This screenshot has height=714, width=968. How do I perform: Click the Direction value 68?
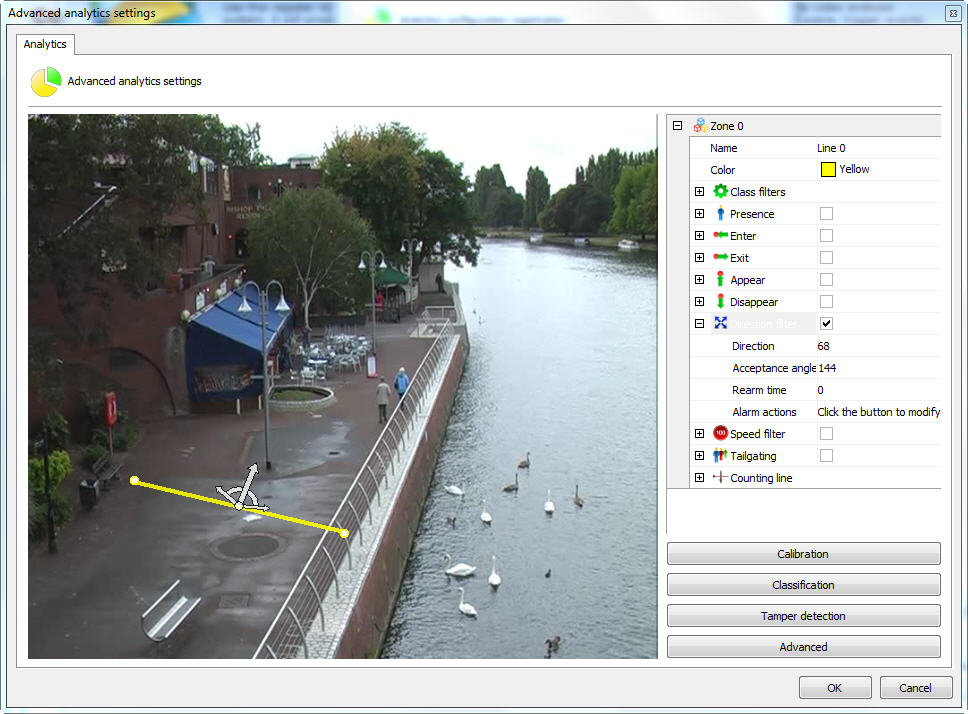point(824,346)
